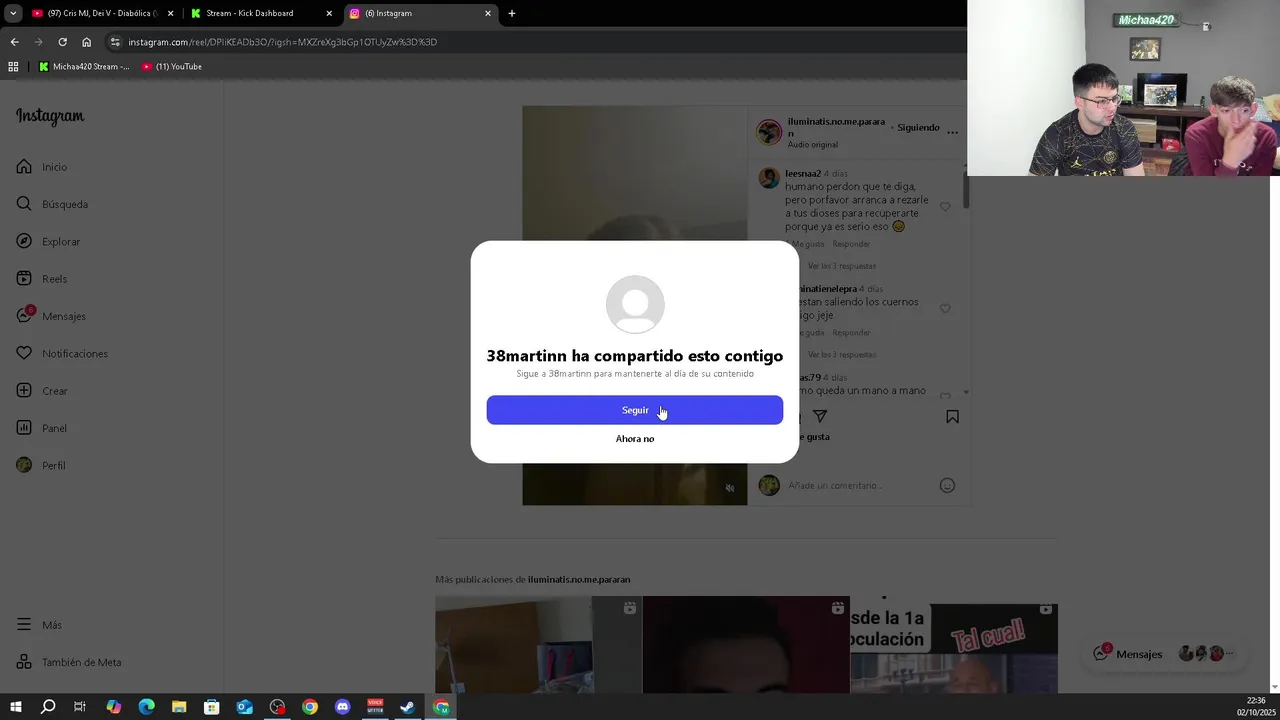This screenshot has width=1280, height=720.
Task: Open Windows taskbar search
Action: [x=48, y=707]
